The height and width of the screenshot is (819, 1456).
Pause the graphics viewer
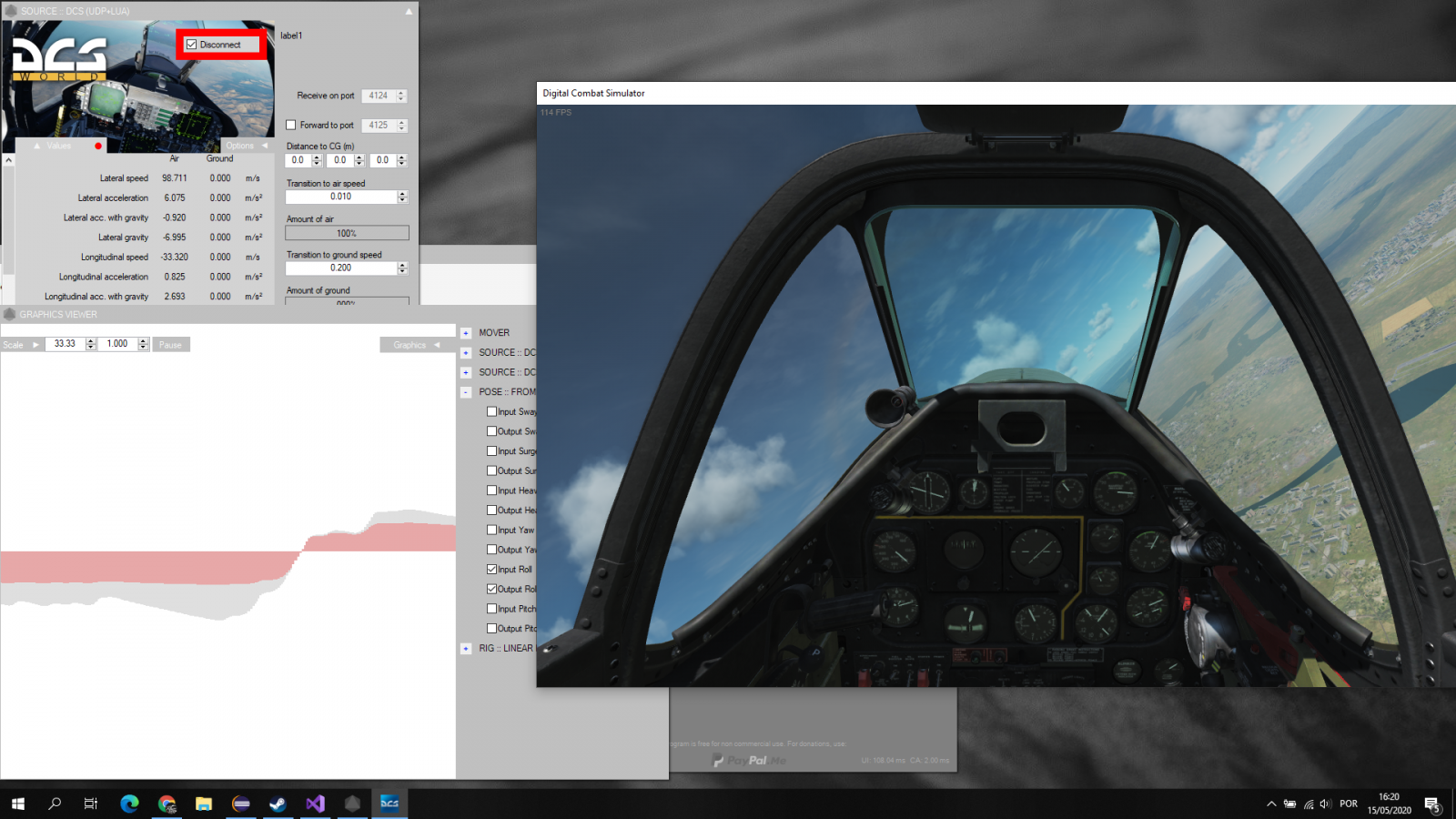[170, 345]
